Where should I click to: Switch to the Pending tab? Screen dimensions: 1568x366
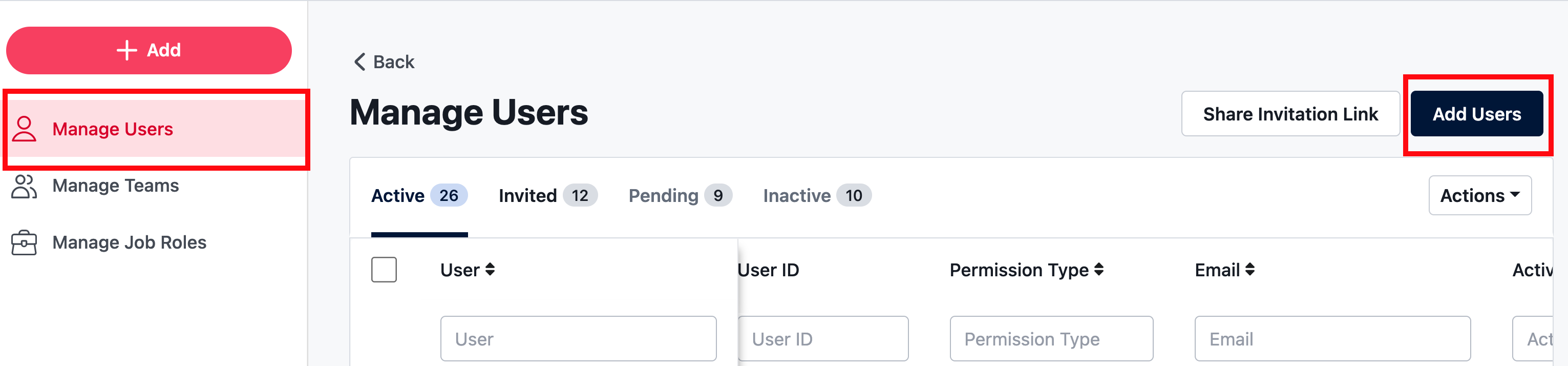678,195
